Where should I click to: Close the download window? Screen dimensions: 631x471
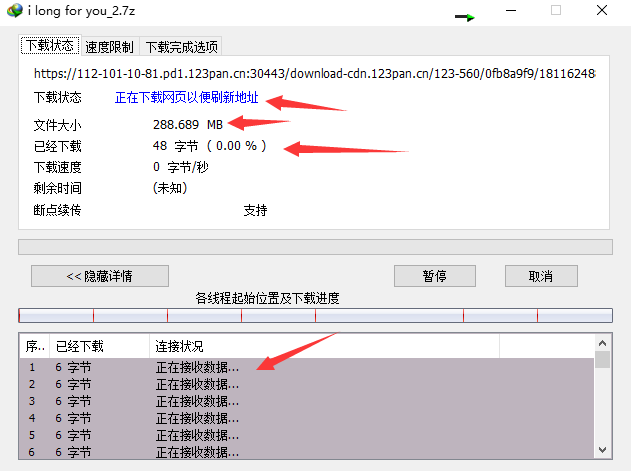pos(602,10)
